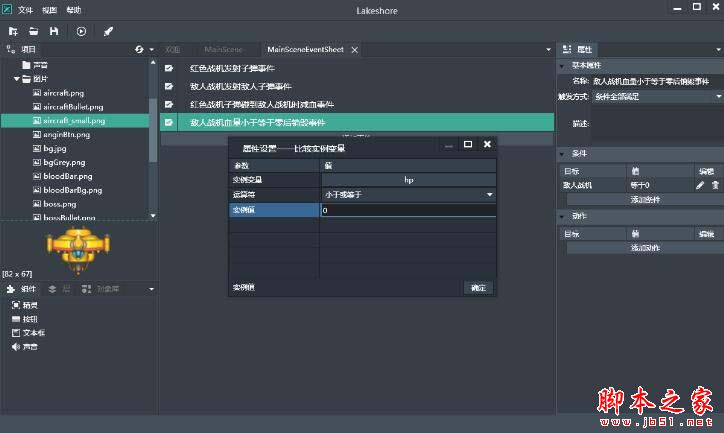Toggle event 红色战机子弹碰到敌人战机 checkbox
Screen dimensions: 724x433
click(x=169, y=104)
